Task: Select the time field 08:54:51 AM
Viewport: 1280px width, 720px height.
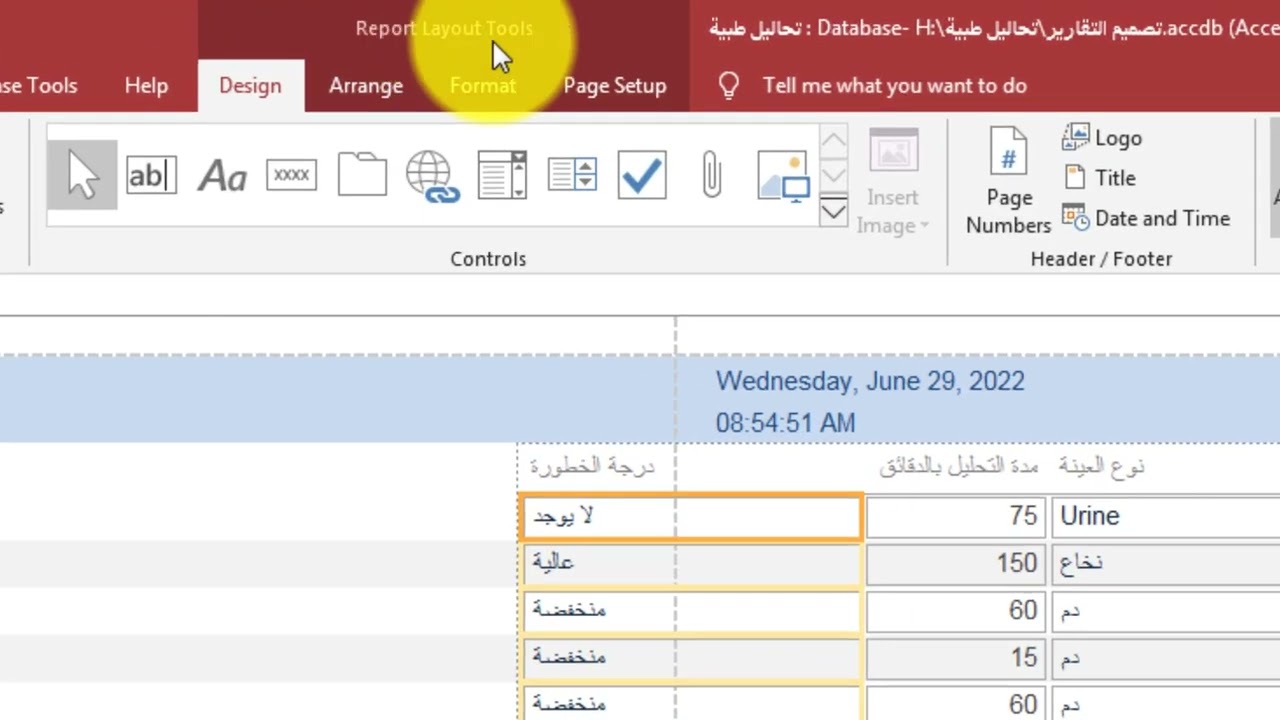Action: click(785, 423)
